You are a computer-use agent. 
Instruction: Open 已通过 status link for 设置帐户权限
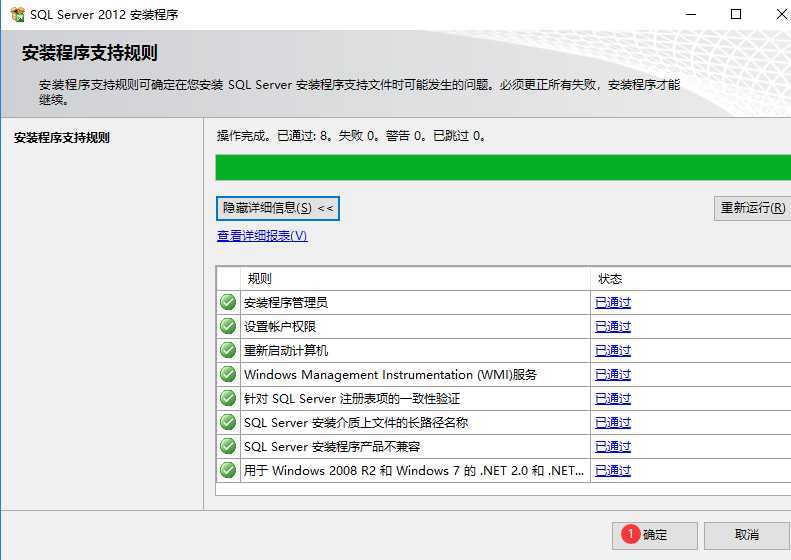point(613,326)
